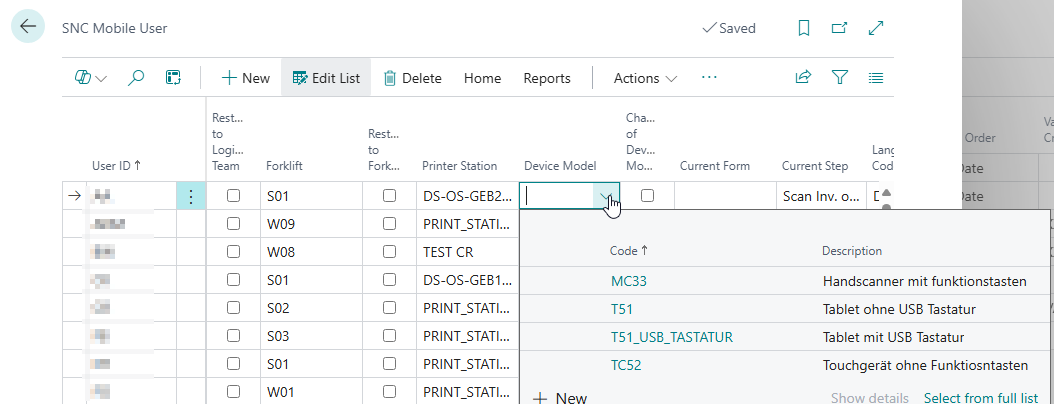Click the list view lines icon

point(876,78)
